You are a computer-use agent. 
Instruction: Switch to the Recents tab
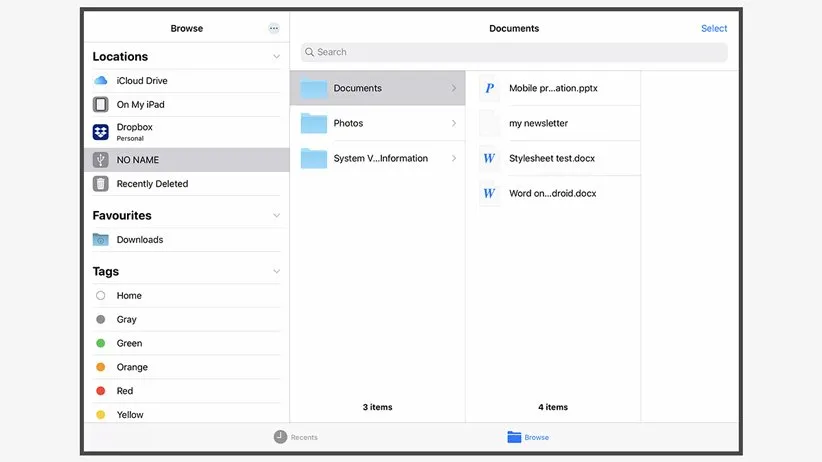[x=296, y=437]
